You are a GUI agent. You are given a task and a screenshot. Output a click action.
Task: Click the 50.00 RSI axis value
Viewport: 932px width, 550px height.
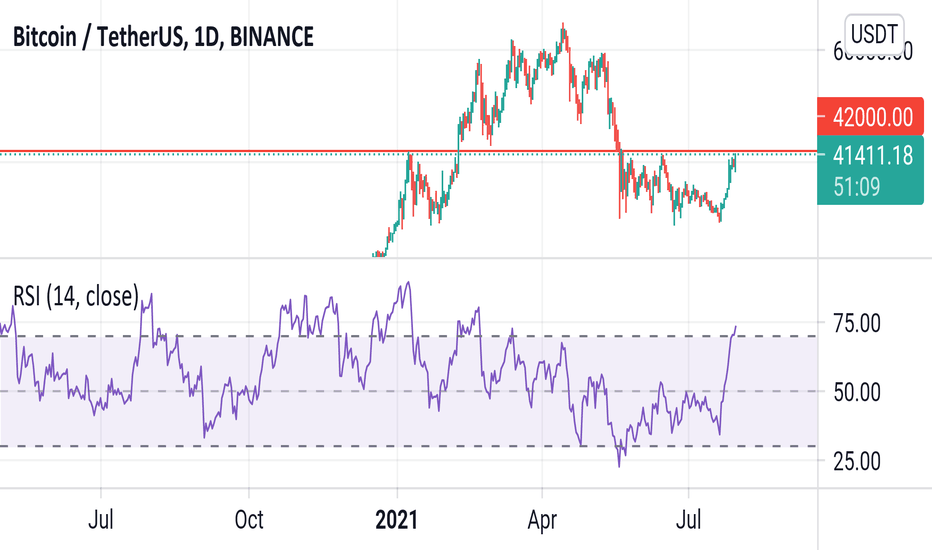857,392
